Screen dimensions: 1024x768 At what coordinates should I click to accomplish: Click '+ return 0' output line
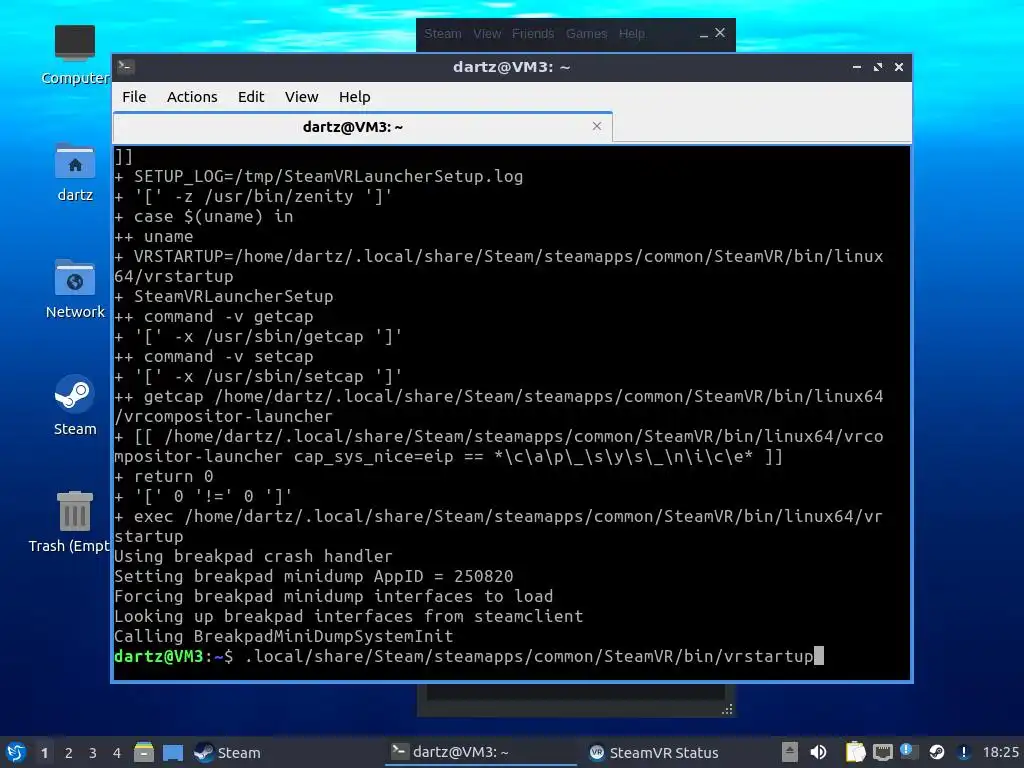click(x=164, y=476)
